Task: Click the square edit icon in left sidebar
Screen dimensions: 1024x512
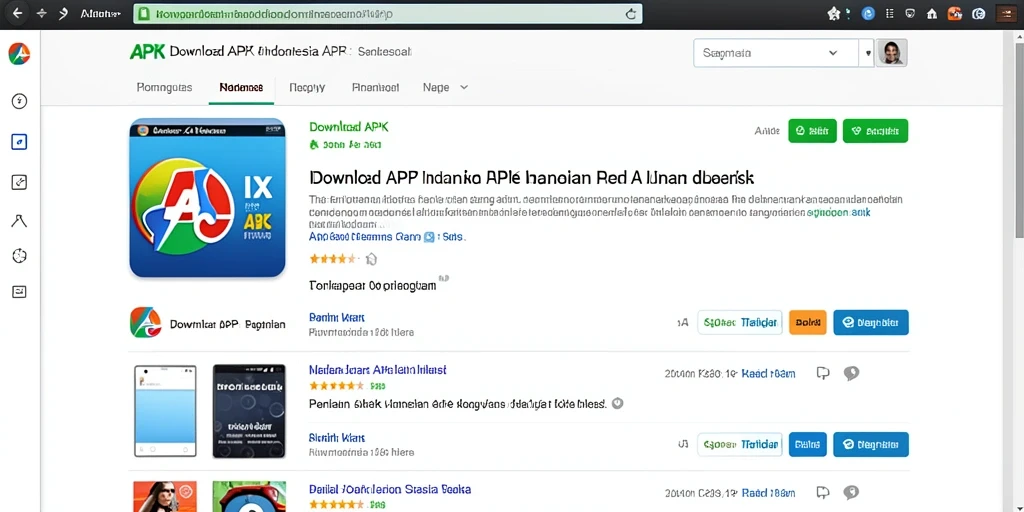Action: (19, 182)
